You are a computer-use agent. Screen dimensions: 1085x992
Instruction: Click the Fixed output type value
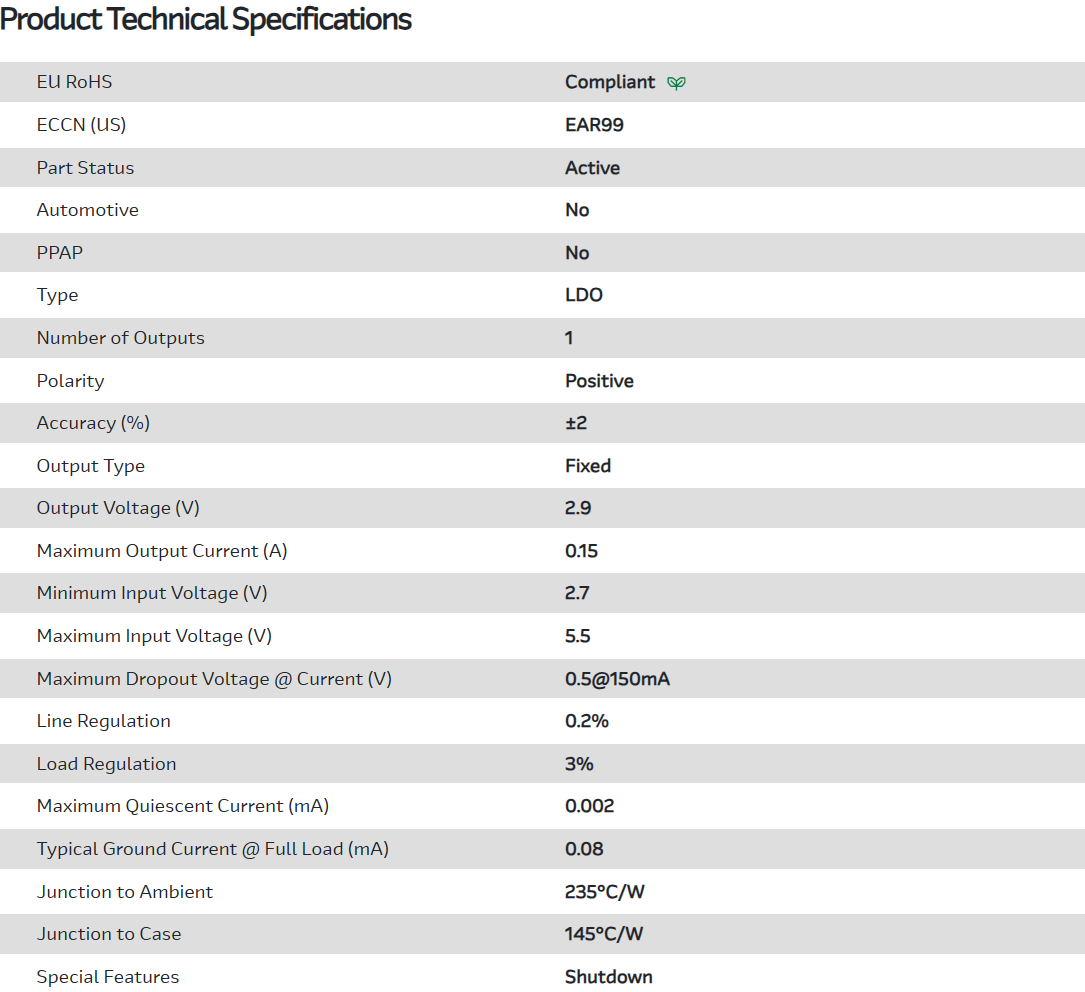point(588,466)
